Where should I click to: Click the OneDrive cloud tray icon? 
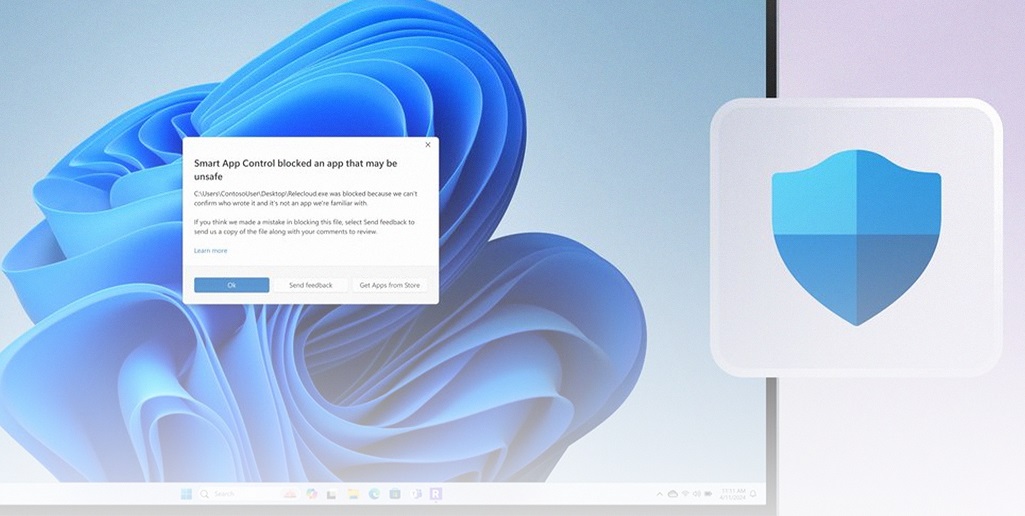673,494
